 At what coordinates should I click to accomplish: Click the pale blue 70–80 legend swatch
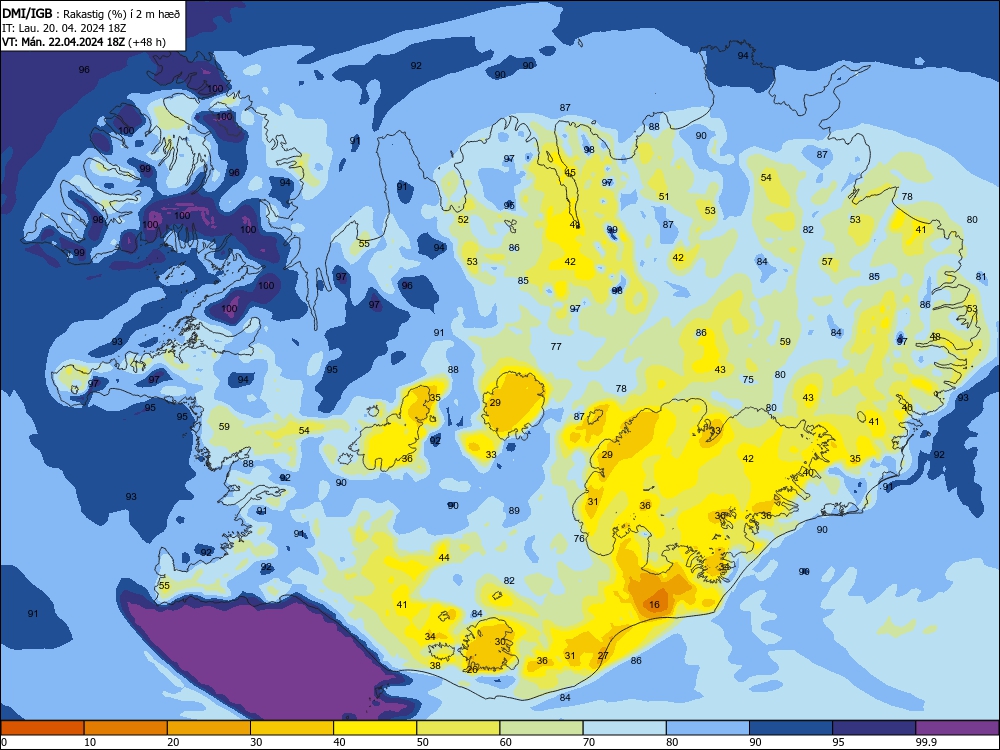tap(624, 728)
